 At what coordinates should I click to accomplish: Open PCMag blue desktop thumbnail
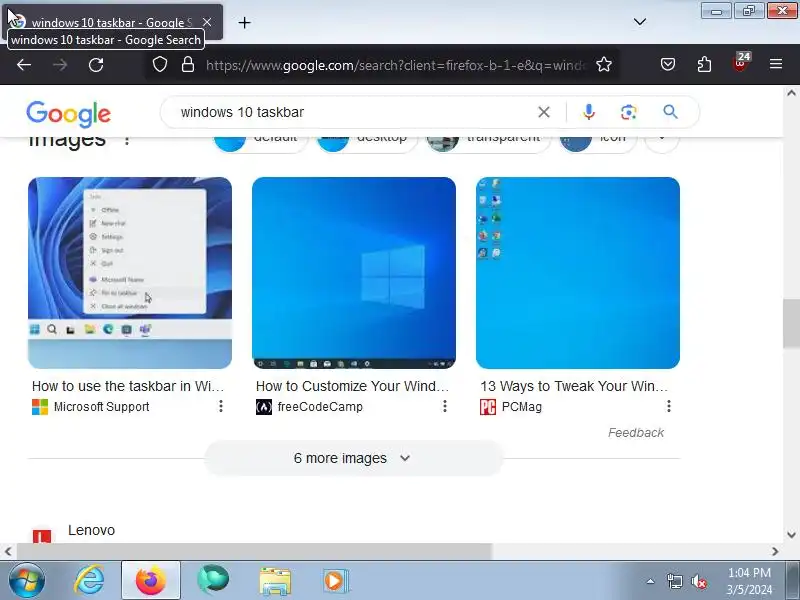(578, 273)
